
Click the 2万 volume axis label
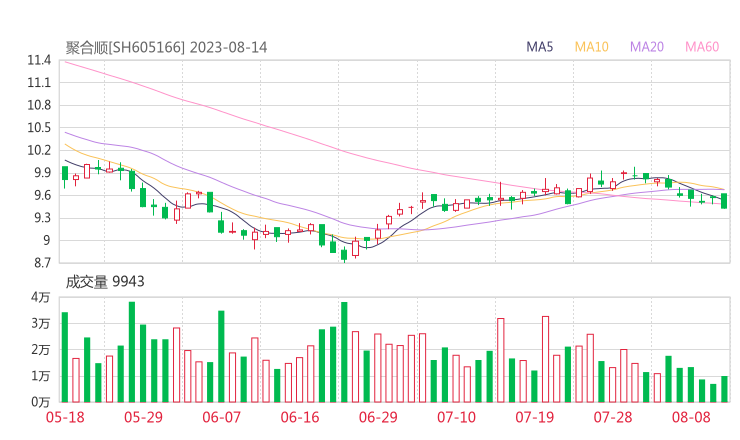41,350
